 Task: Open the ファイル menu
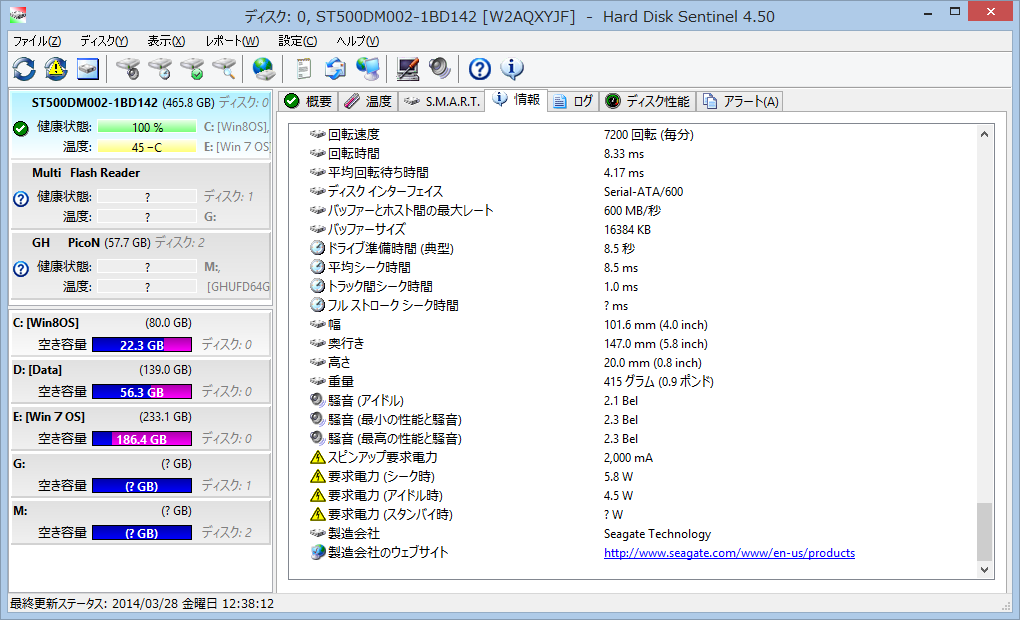[37, 41]
